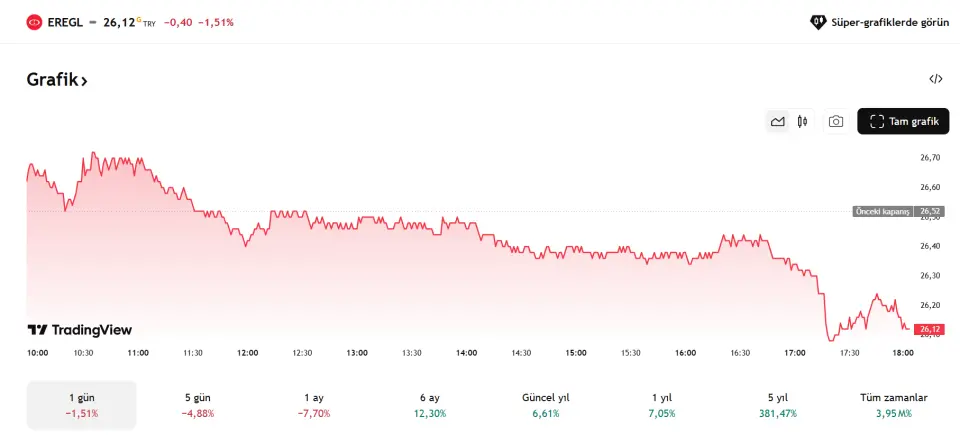
Task: Switch to candlestick chart style
Action: (x=802, y=122)
